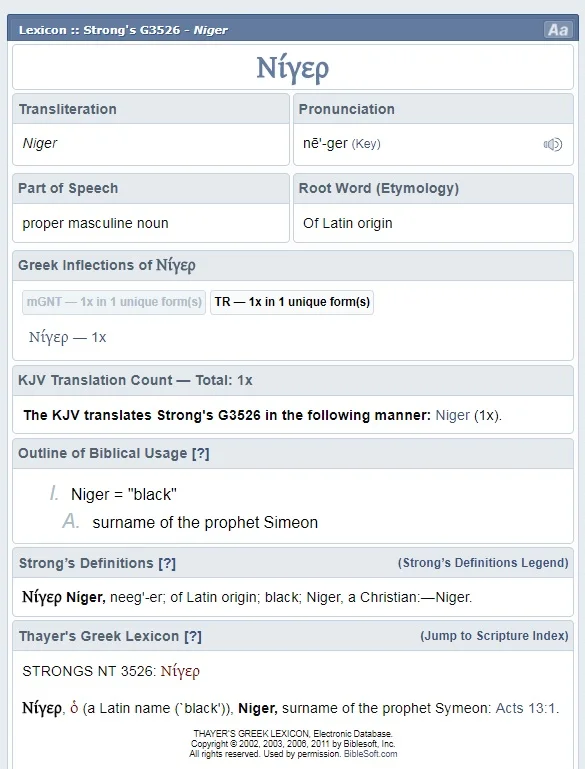Click the large Νίγερ headword
Viewport: 585px width, 769px height.
293,68
